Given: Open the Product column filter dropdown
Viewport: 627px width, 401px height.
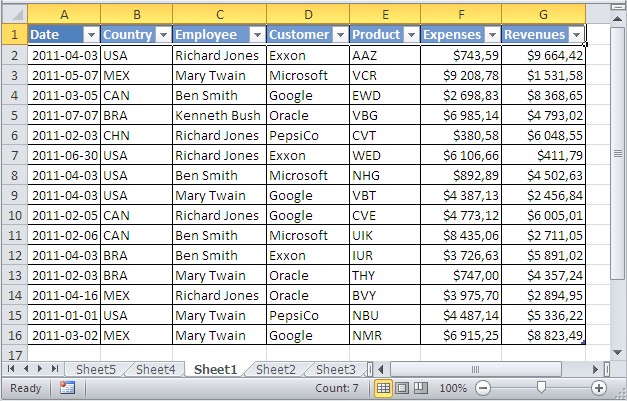Looking at the screenshot, I should point(411,35).
